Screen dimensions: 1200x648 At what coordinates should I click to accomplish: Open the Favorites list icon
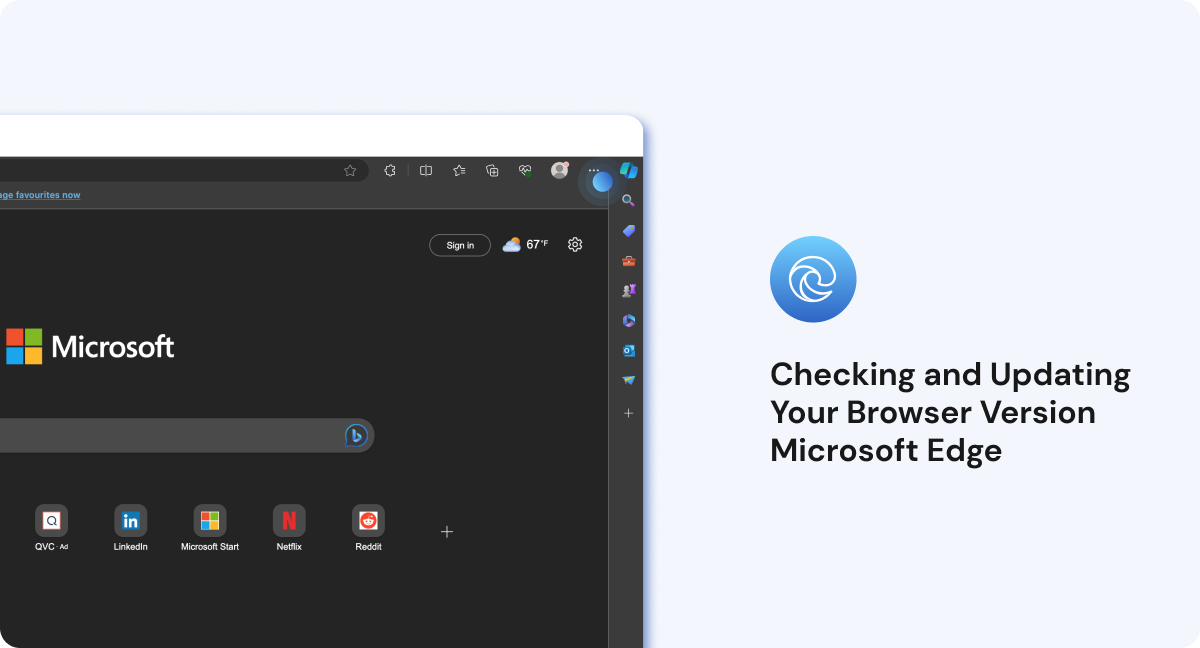459,171
